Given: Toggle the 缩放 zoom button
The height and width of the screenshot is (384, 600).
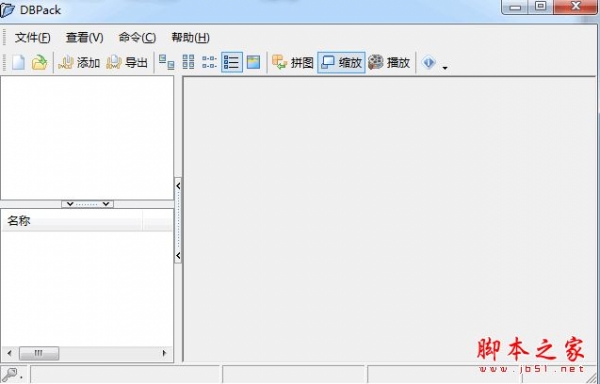Looking at the screenshot, I should pyautogui.click(x=341, y=62).
